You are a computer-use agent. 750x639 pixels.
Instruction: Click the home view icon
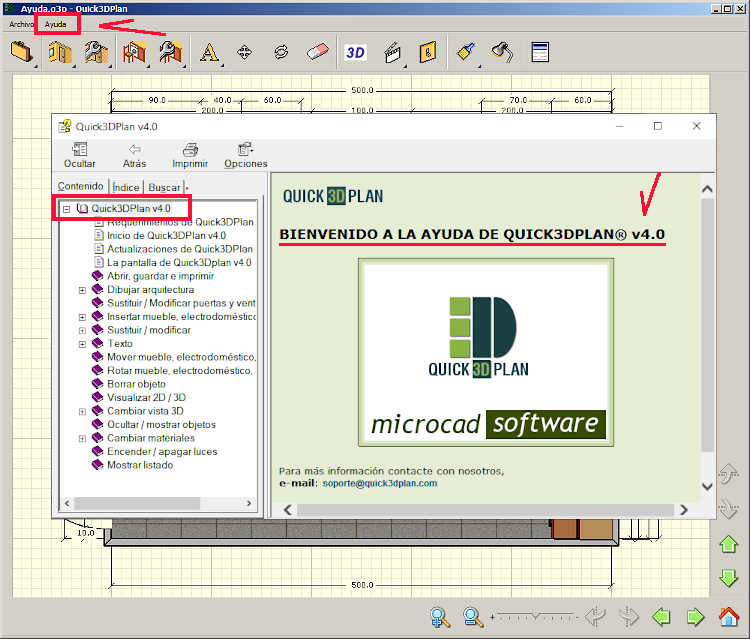pos(728,617)
